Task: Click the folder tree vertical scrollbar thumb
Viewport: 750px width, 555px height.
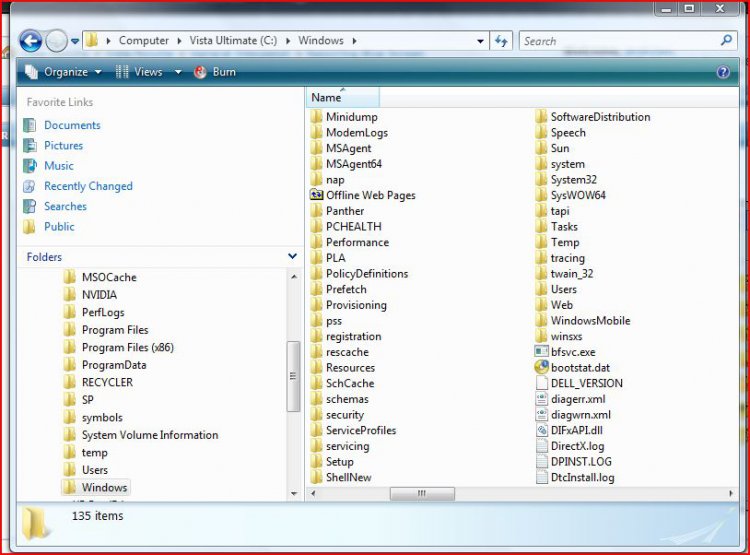Action: (x=293, y=376)
